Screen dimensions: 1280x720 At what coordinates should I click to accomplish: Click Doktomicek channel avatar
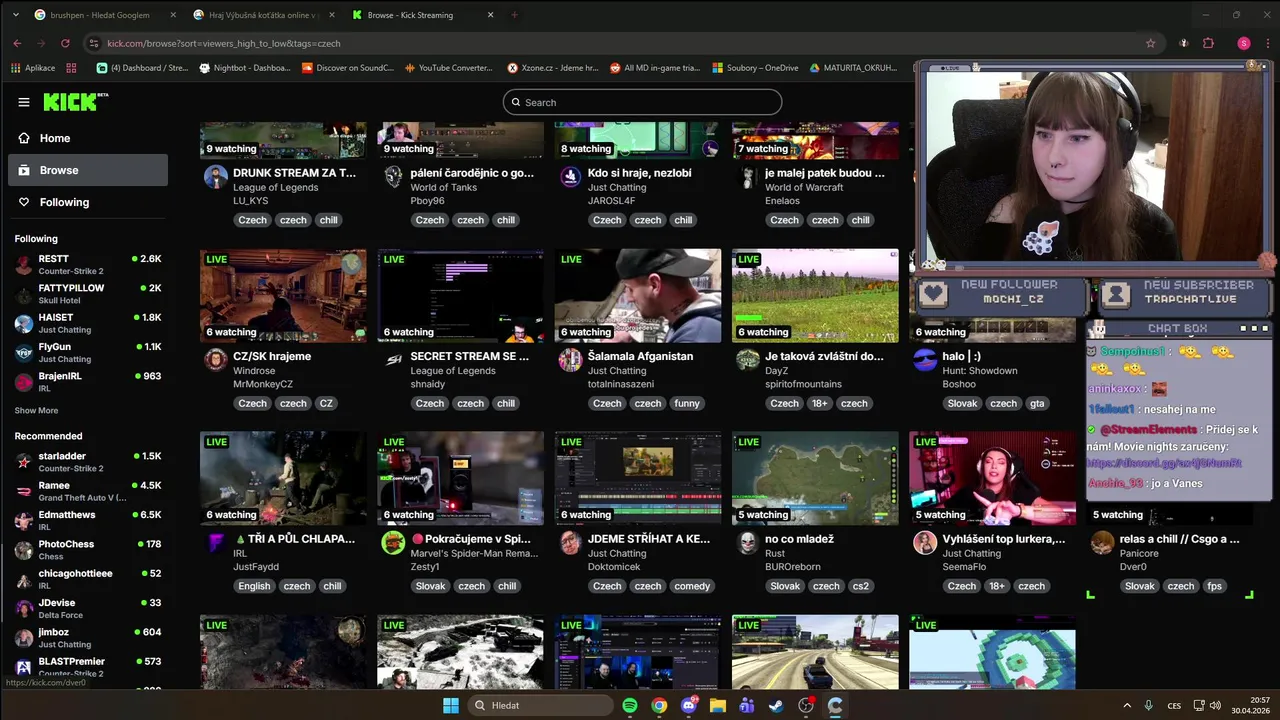tap(570, 543)
